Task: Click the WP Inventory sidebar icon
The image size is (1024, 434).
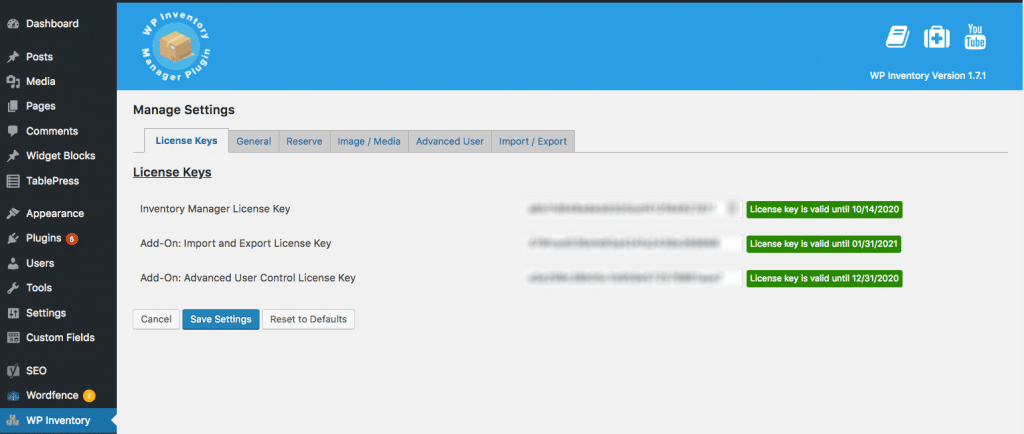Action: [12, 420]
